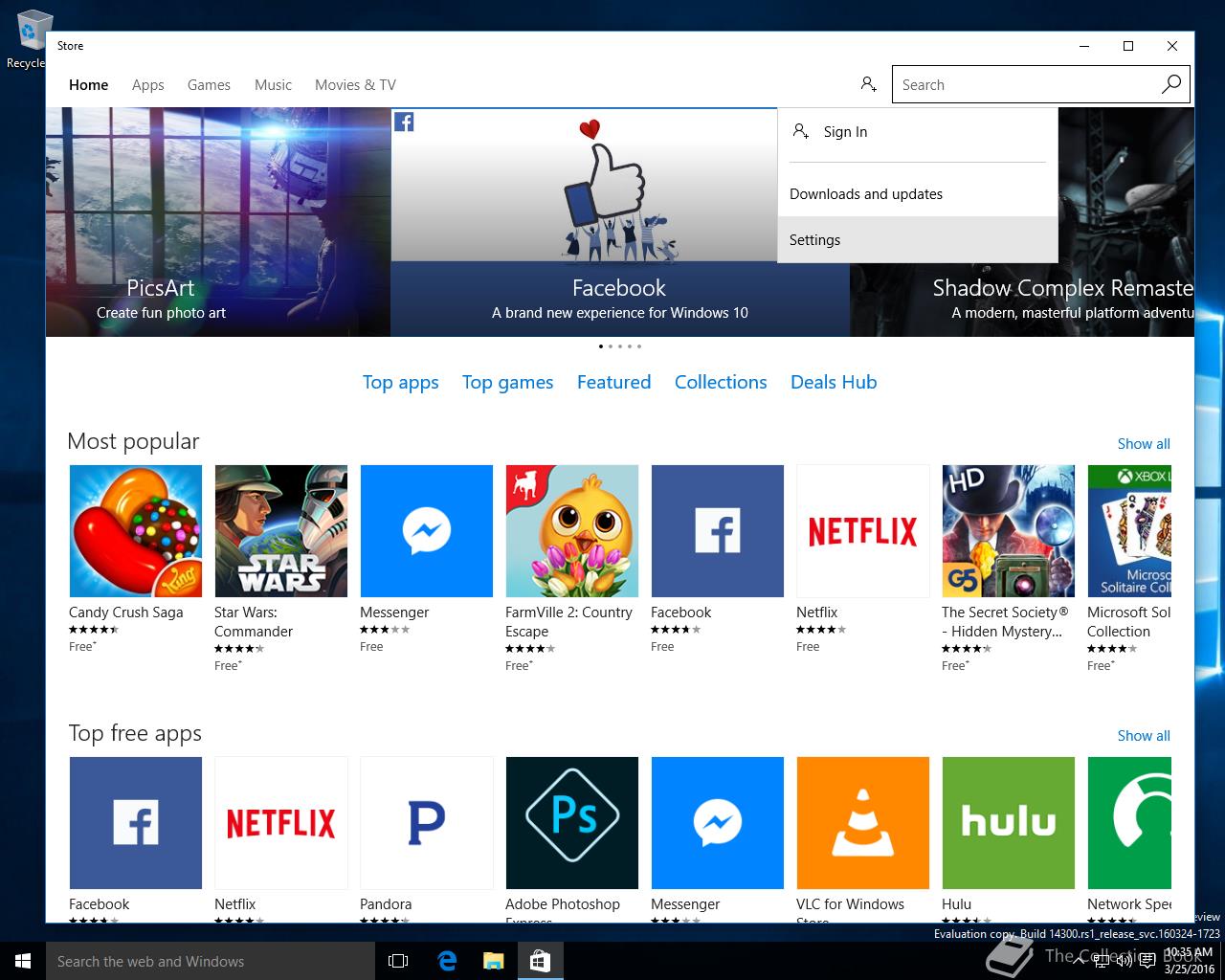Click the Store taskbar icon
Viewport: 1225px width, 980px height.
(x=540, y=961)
